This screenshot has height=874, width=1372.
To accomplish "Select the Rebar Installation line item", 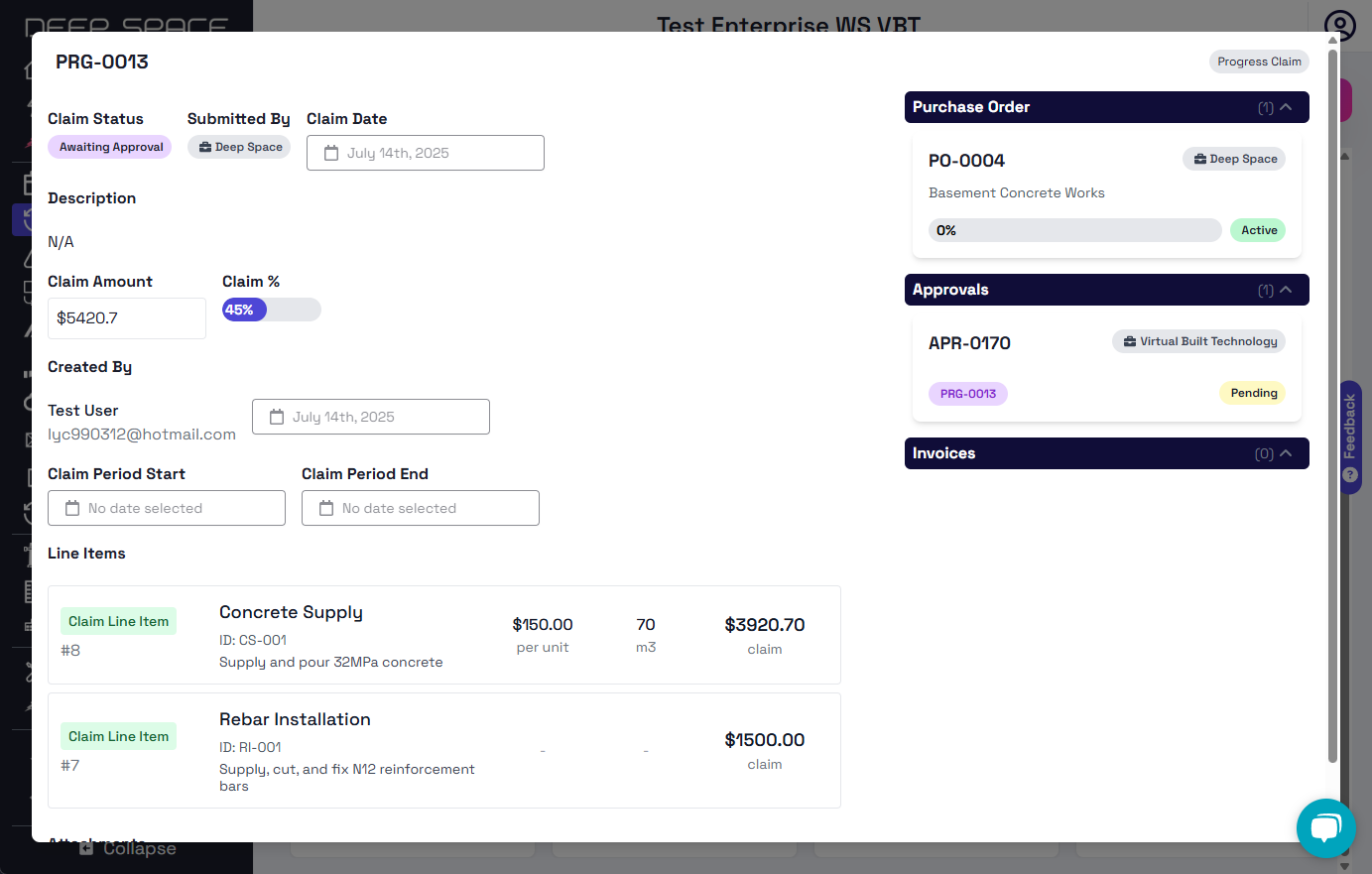I will (x=444, y=750).
